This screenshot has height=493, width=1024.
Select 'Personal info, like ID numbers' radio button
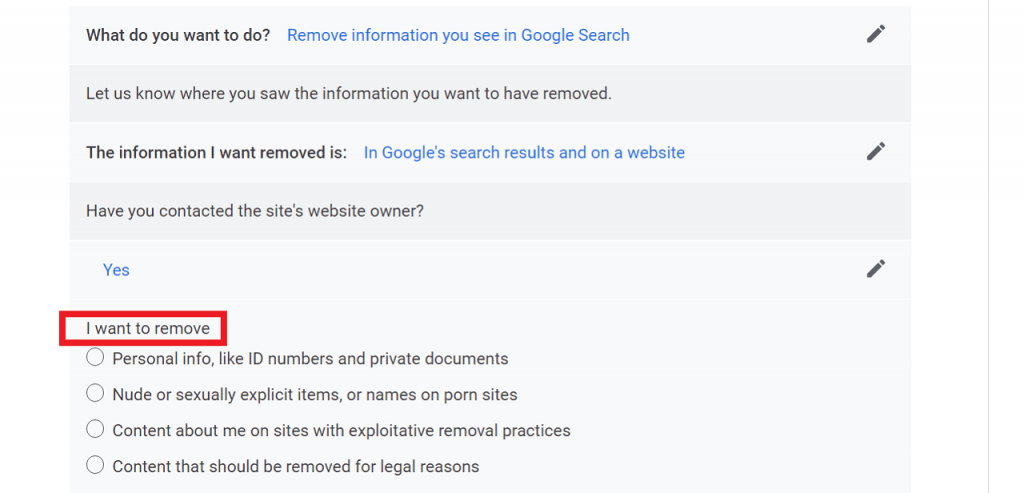(x=95, y=357)
